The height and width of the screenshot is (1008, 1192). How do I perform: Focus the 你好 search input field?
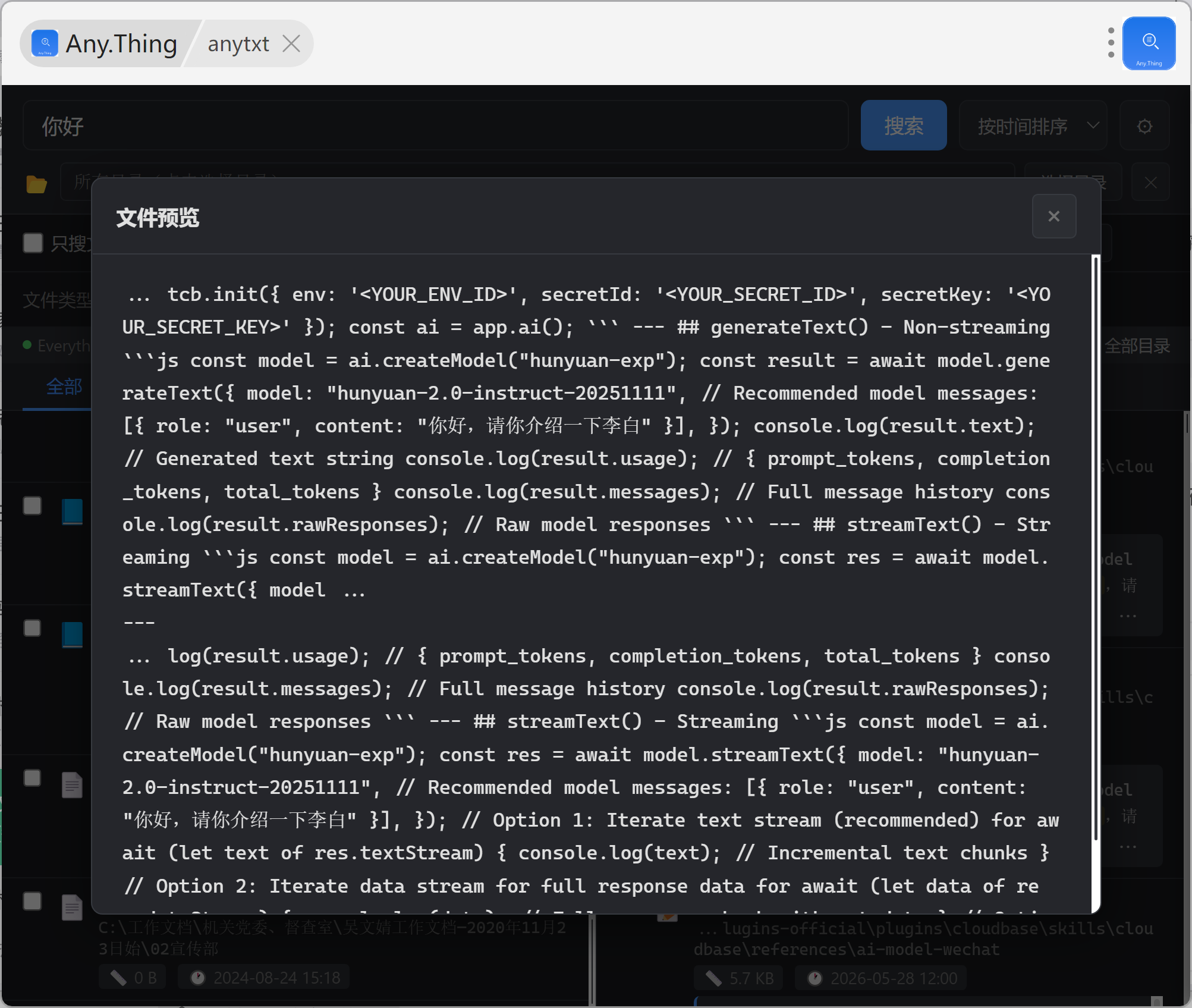pyautogui.click(x=436, y=125)
